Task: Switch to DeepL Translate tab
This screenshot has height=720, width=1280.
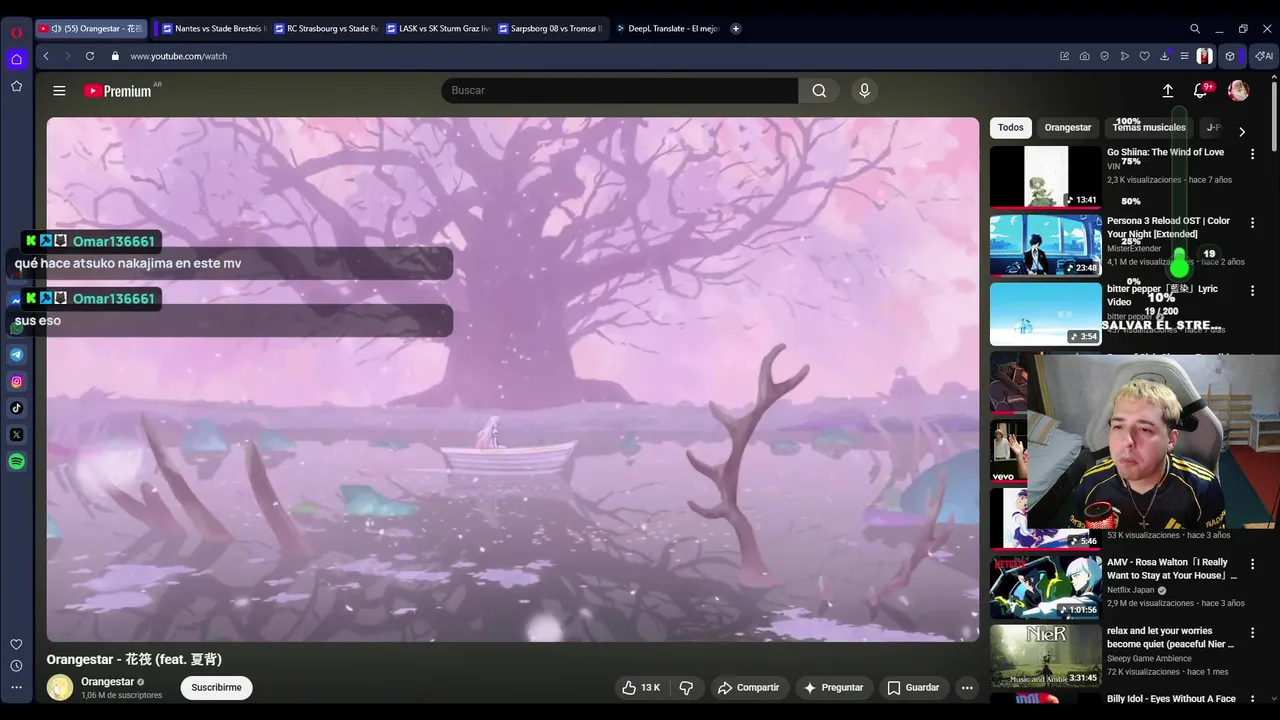Action: [667, 29]
